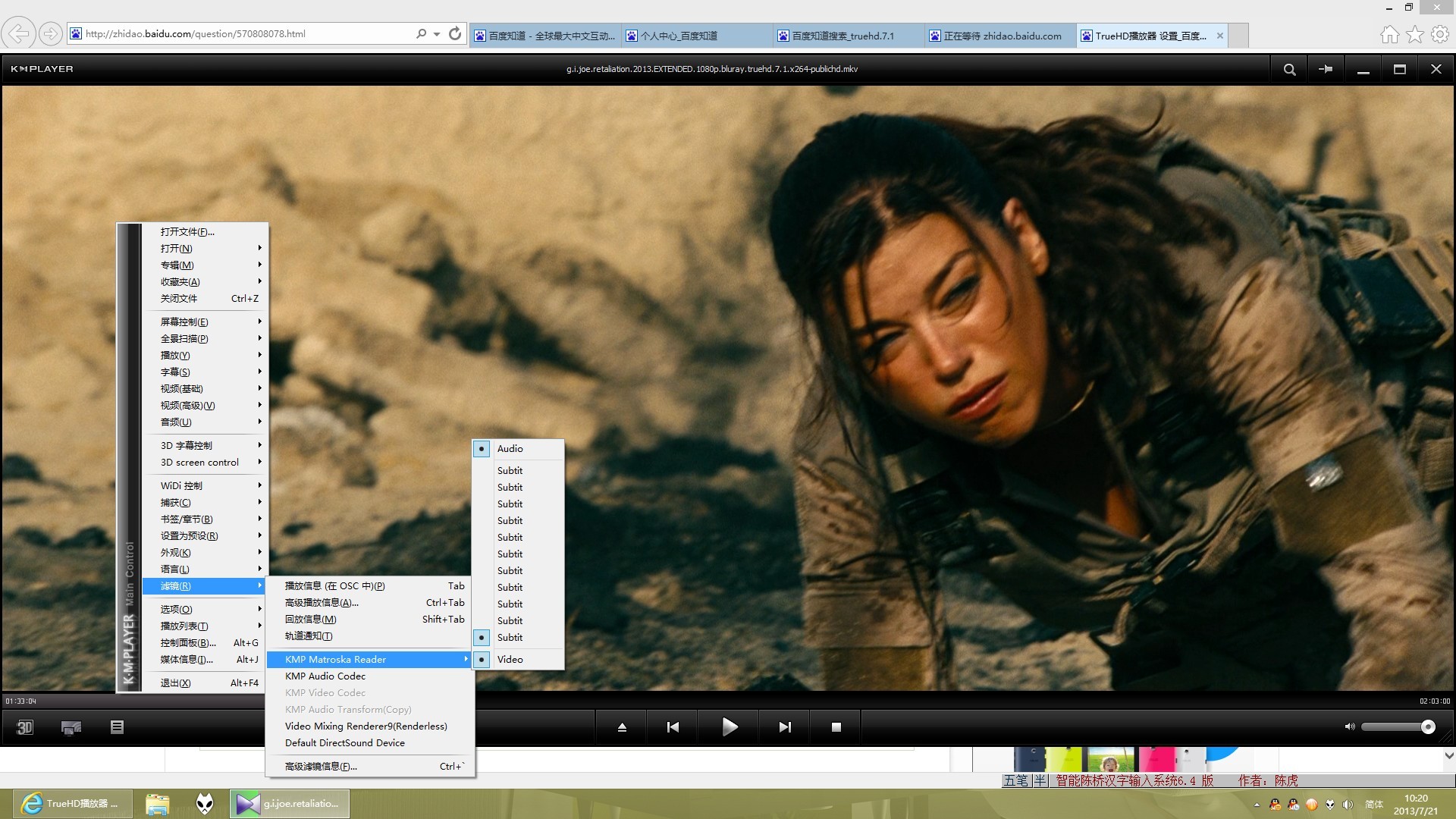Click the KMPlayer search magnifier icon
This screenshot has height=819, width=1456.
tap(1289, 69)
